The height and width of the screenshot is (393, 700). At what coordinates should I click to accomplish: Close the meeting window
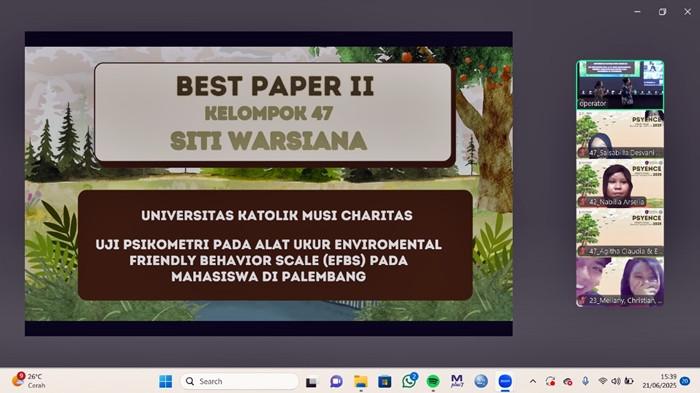[688, 12]
